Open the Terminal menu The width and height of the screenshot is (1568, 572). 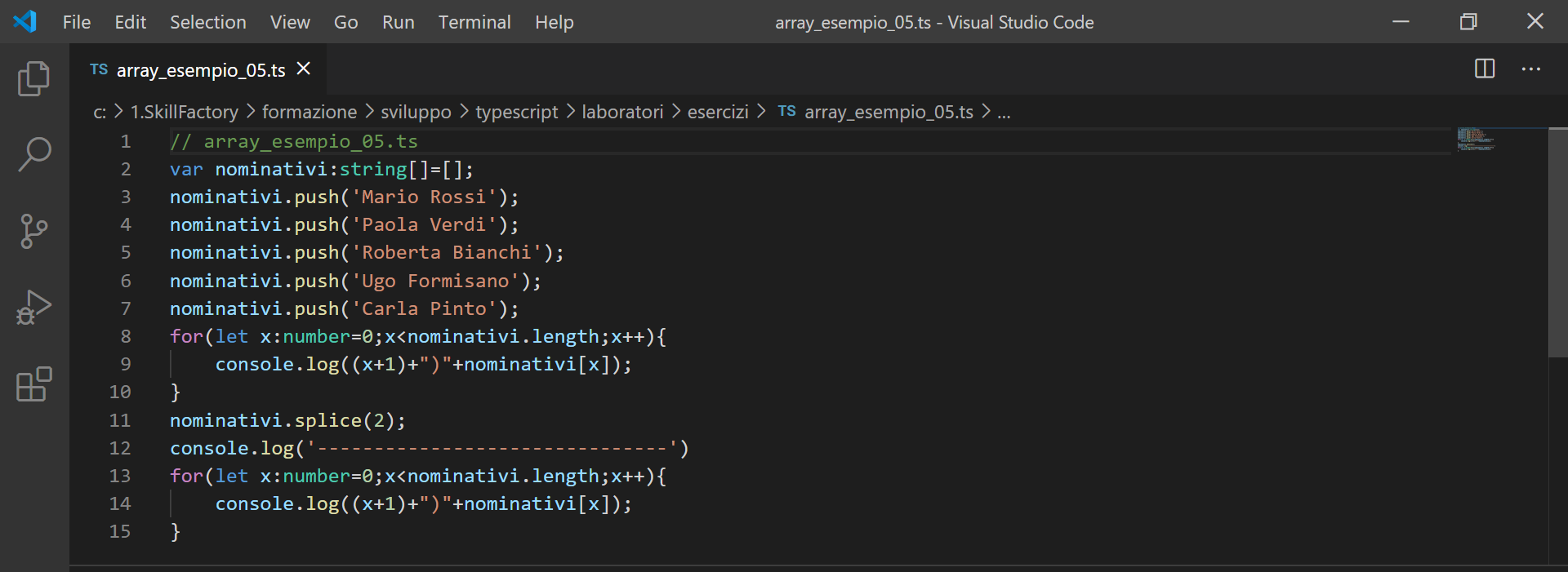(x=474, y=22)
